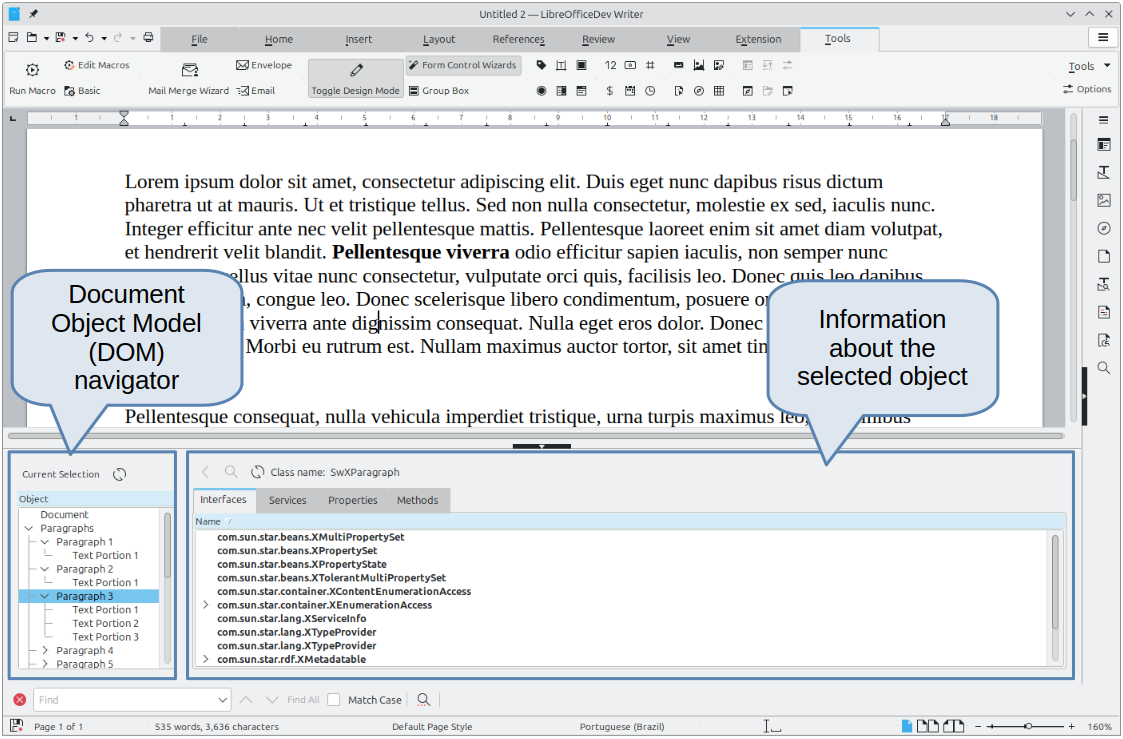Adjust the zoom slider in the status bar

(1027, 726)
